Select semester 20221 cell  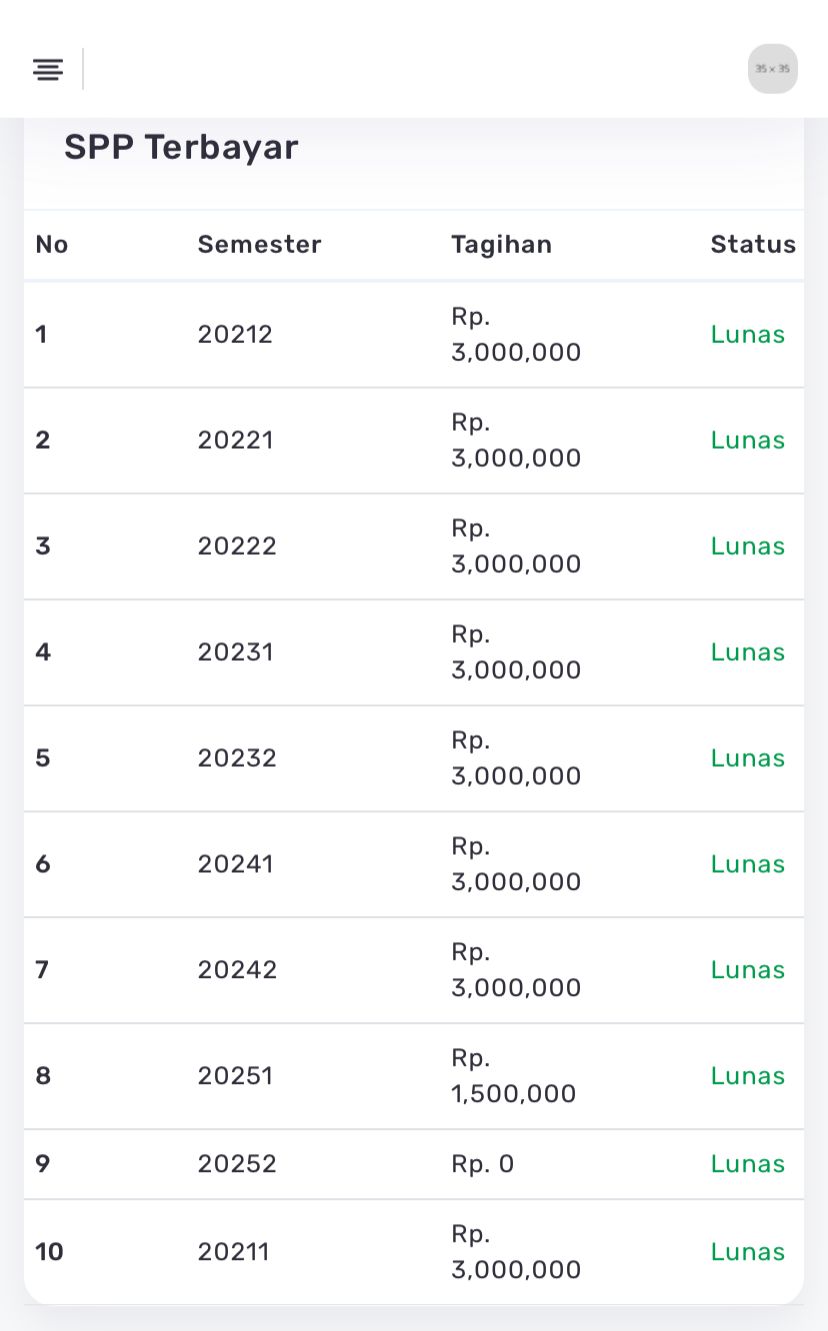[235, 440]
